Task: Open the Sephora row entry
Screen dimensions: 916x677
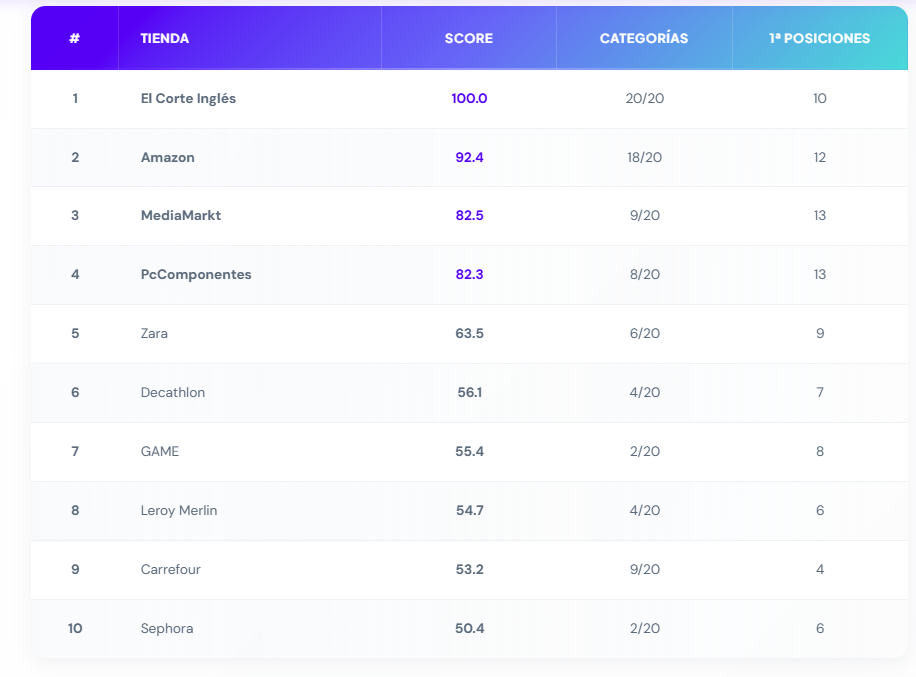Action: pos(167,629)
